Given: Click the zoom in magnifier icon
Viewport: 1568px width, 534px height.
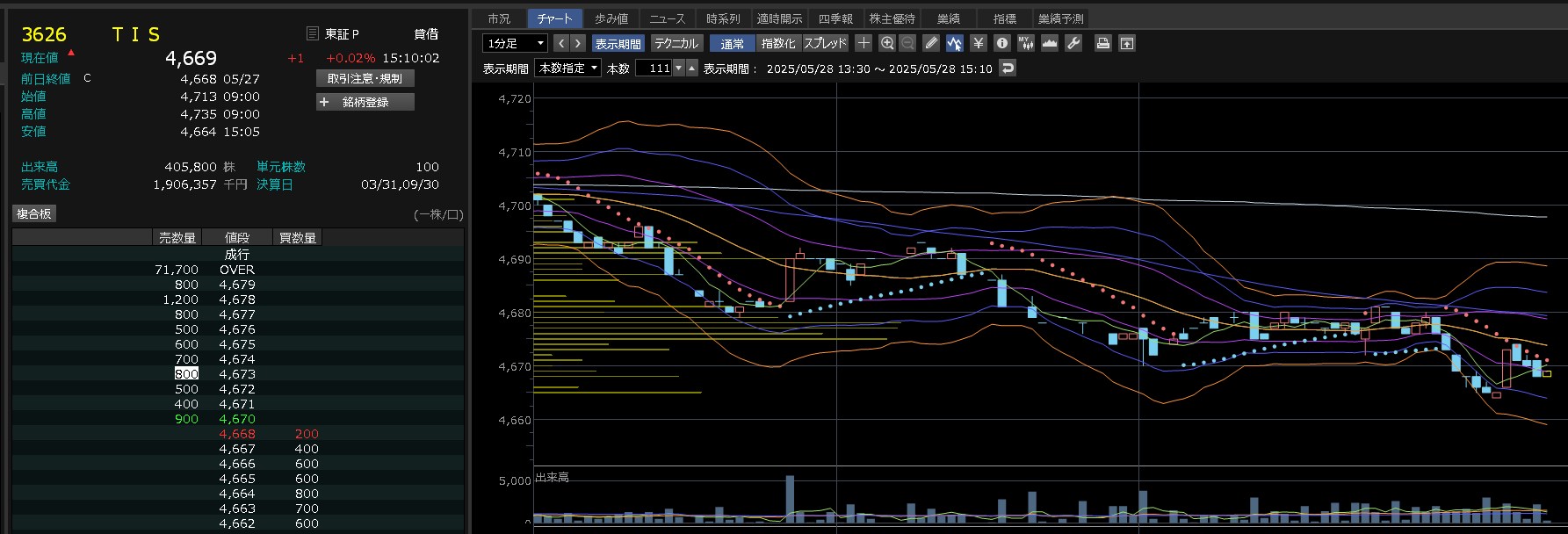Looking at the screenshot, I should tap(887, 43).
